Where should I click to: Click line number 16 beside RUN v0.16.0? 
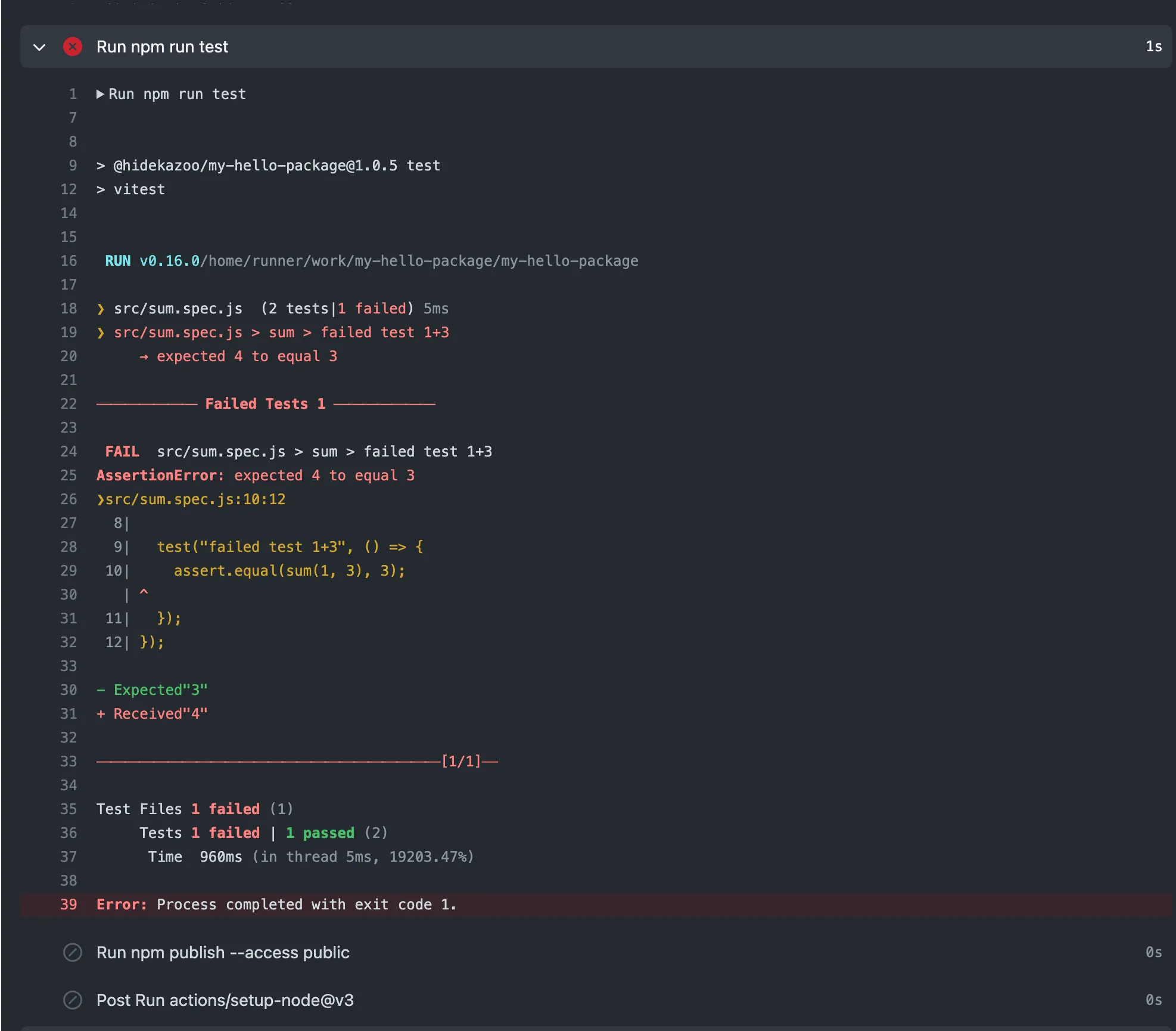pyautogui.click(x=69, y=261)
